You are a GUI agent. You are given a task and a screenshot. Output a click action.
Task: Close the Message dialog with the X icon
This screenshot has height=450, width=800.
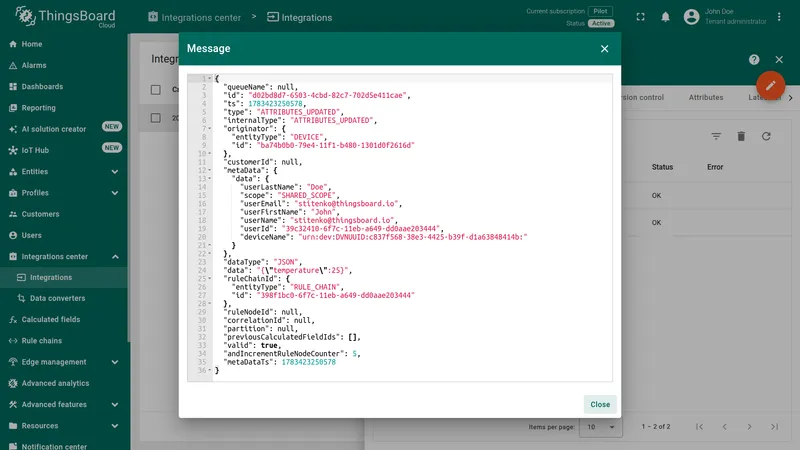point(604,48)
